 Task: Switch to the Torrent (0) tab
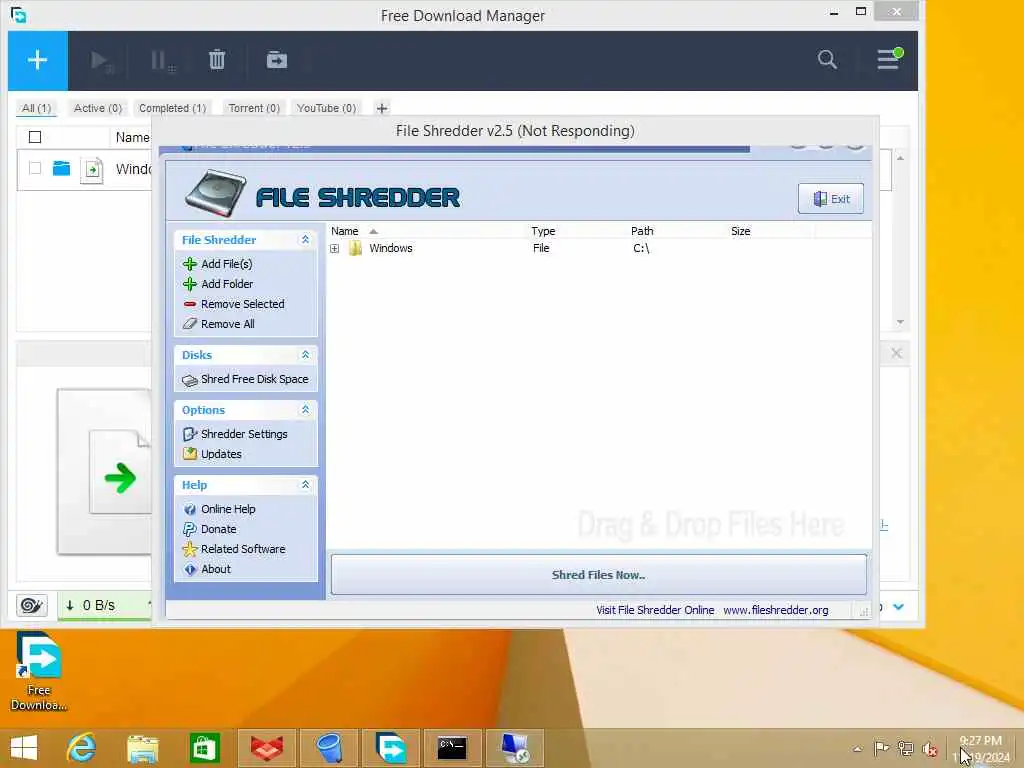[x=254, y=108]
